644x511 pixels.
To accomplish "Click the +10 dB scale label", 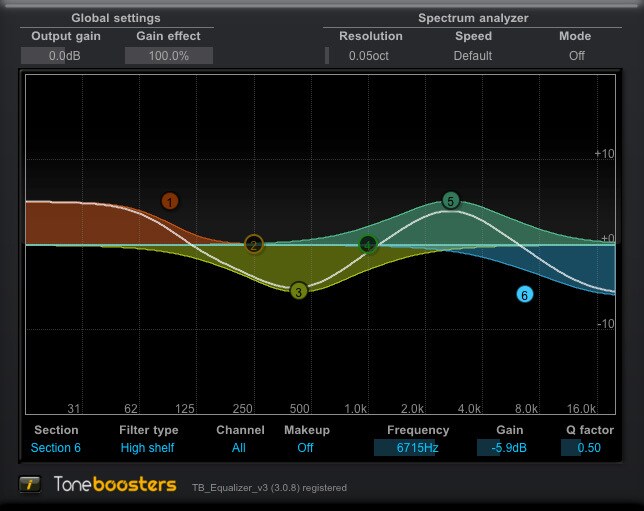I will click(x=604, y=154).
